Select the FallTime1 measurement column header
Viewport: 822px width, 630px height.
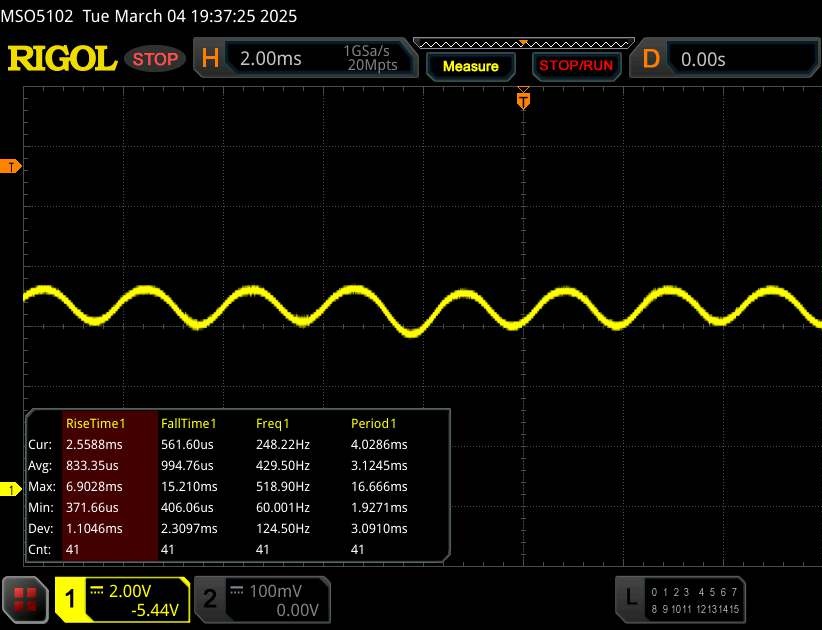pos(189,423)
